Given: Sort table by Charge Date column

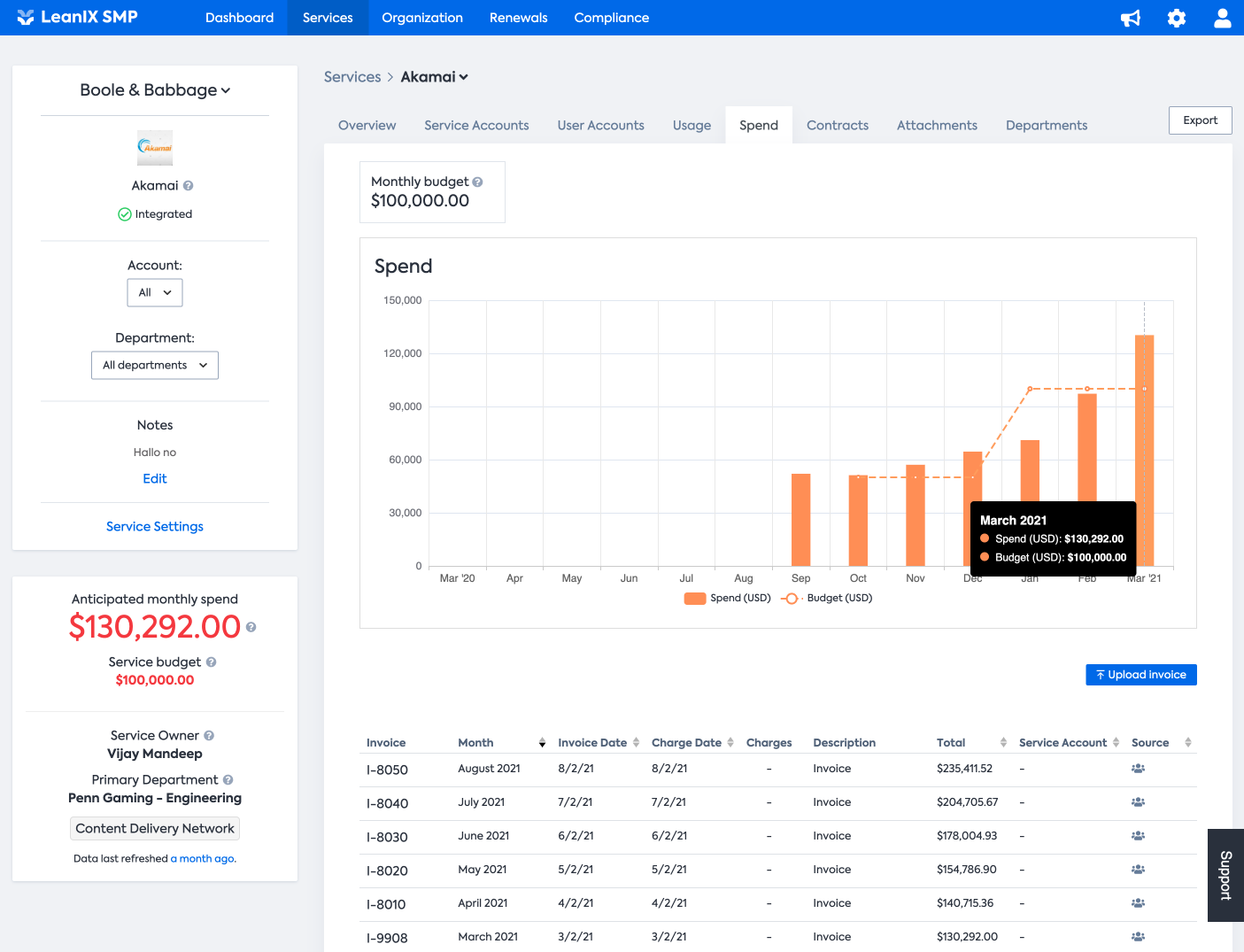Looking at the screenshot, I should (x=730, y=743).
